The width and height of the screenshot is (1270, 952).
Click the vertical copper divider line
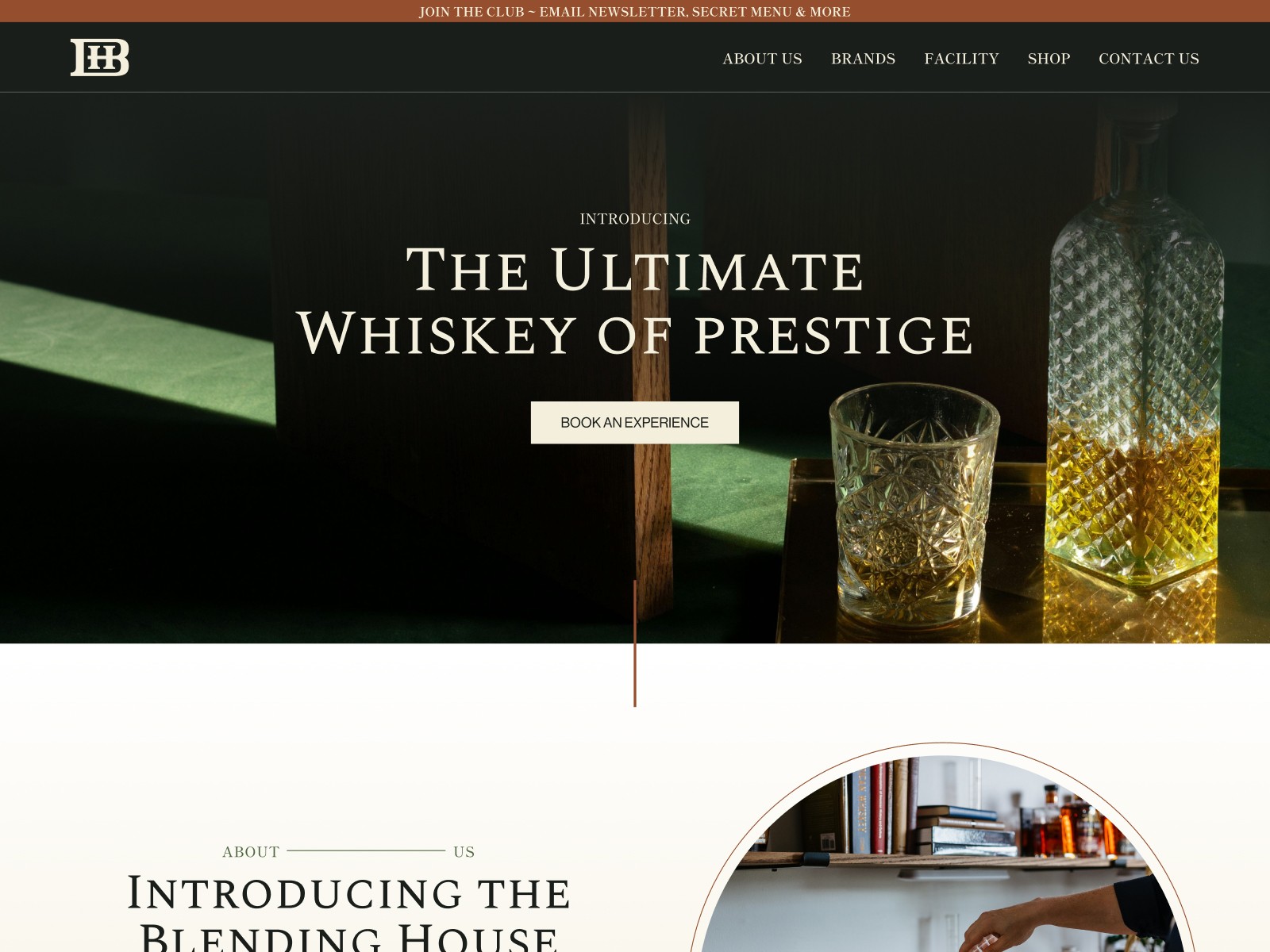pos(635,643)
